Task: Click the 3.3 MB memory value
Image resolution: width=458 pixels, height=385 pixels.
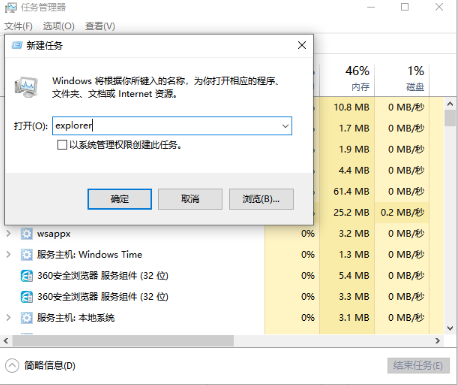Action: tap(354, 297)
